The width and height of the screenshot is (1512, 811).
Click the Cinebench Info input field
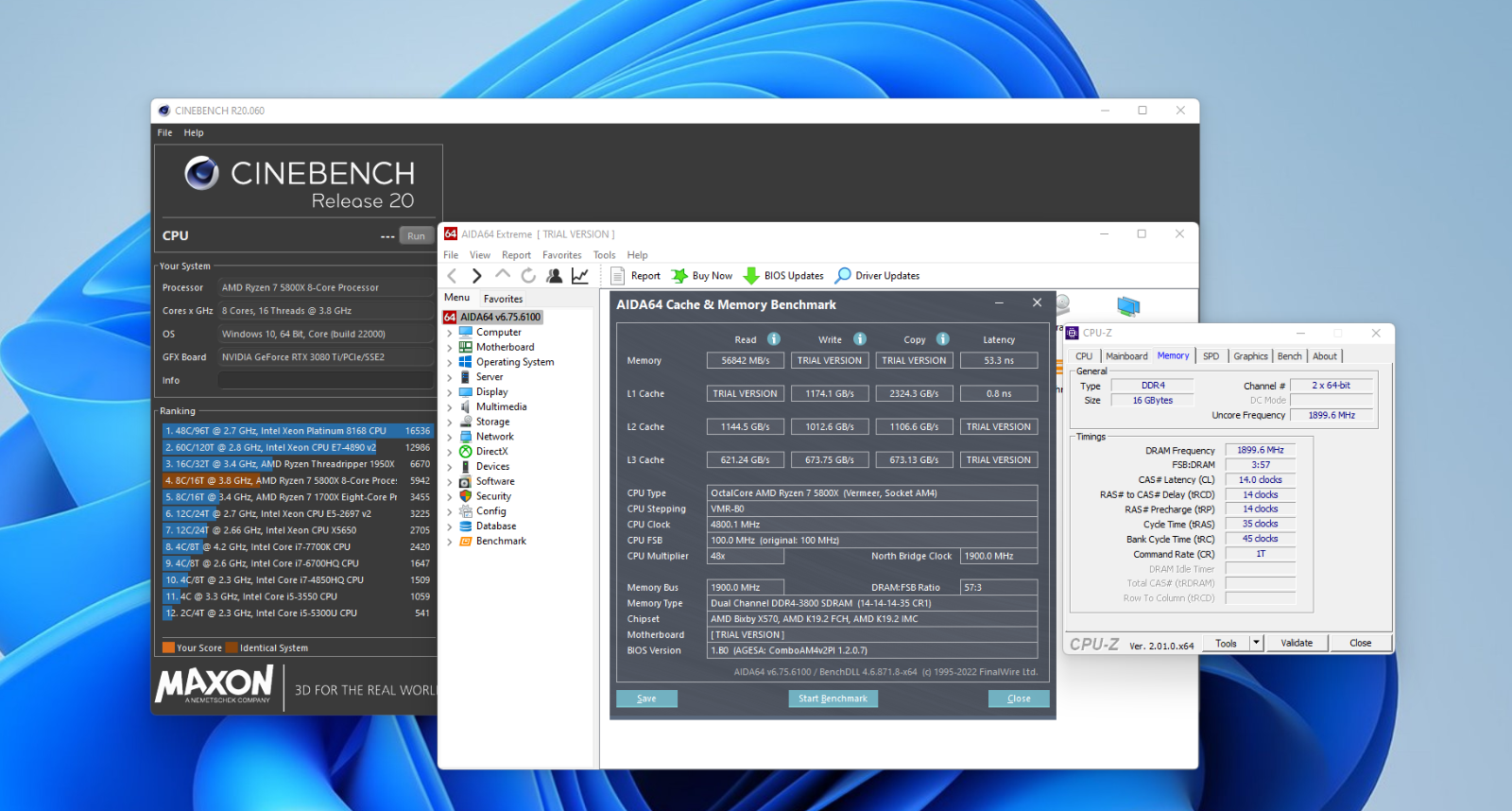tap(325, 380)
